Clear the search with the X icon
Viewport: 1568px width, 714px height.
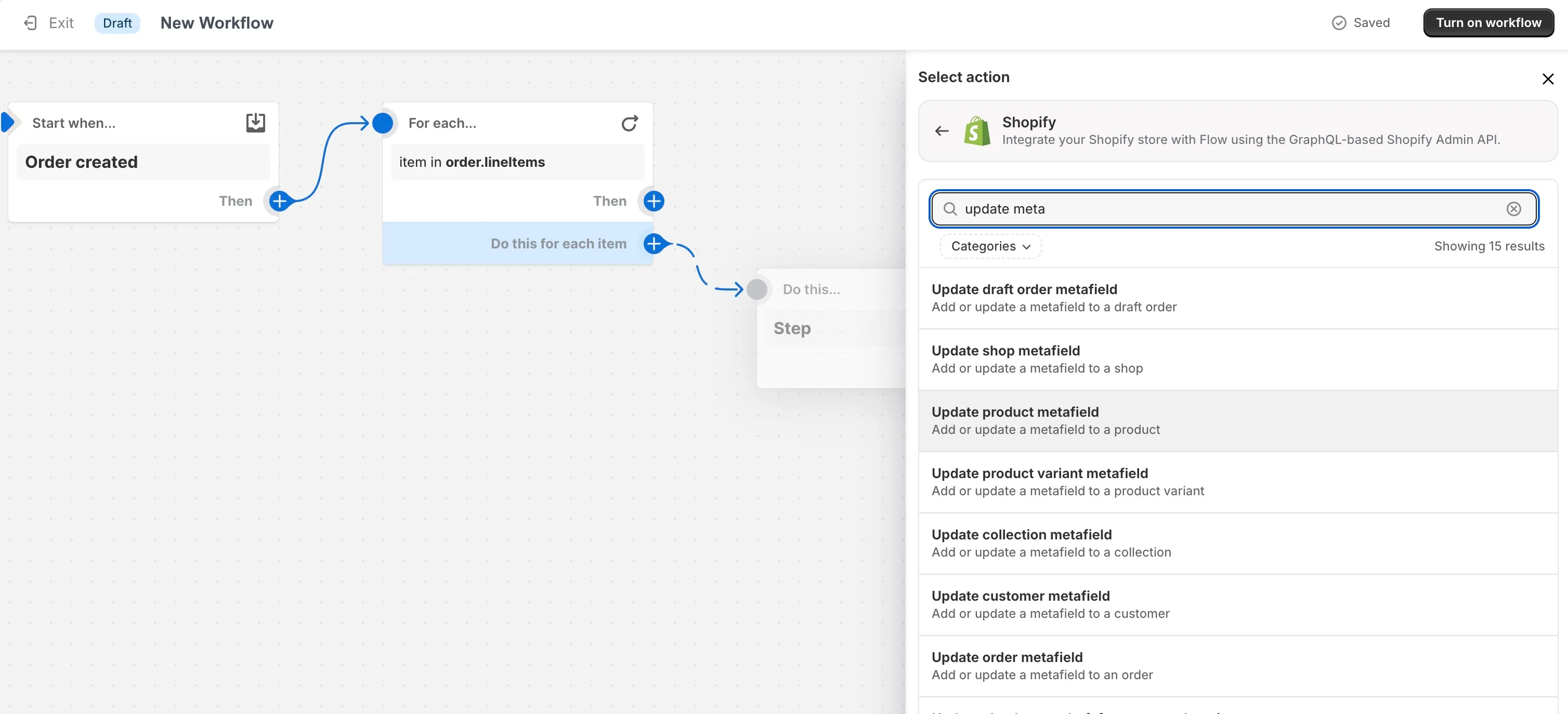[1513, 209]
